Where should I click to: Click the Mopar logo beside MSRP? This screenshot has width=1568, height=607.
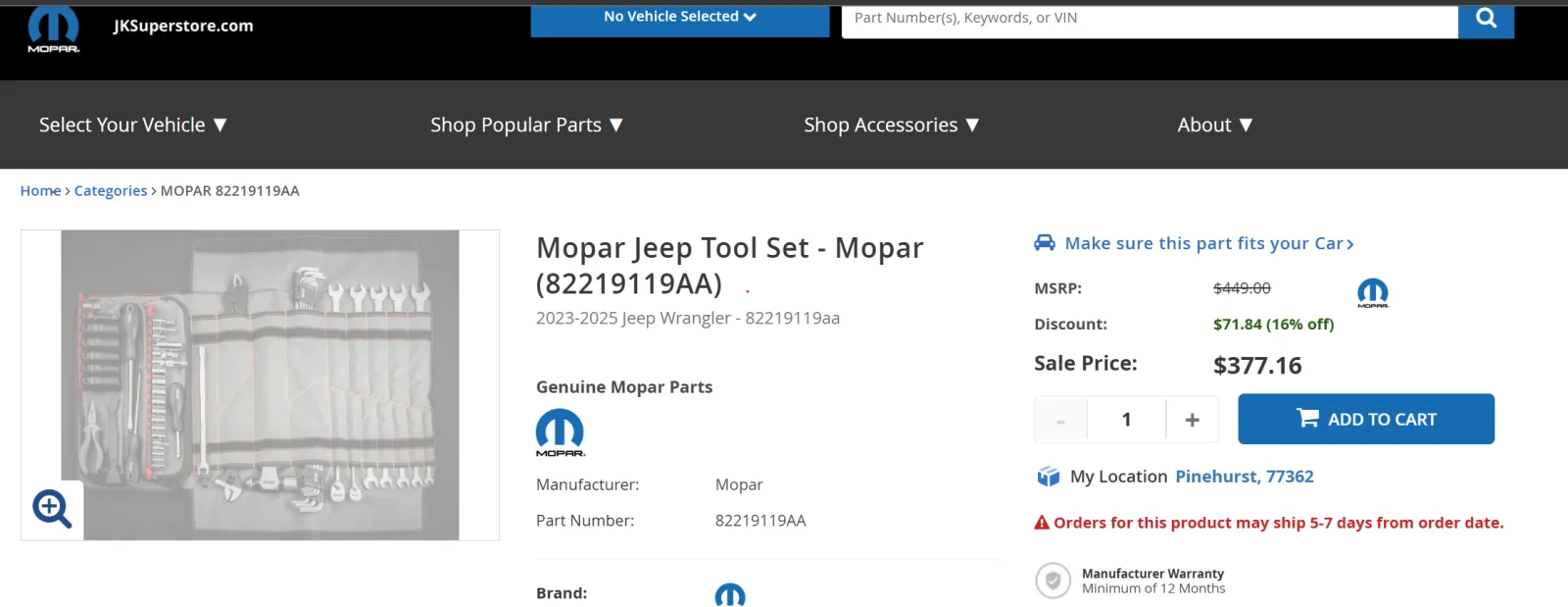(1372, 292)
